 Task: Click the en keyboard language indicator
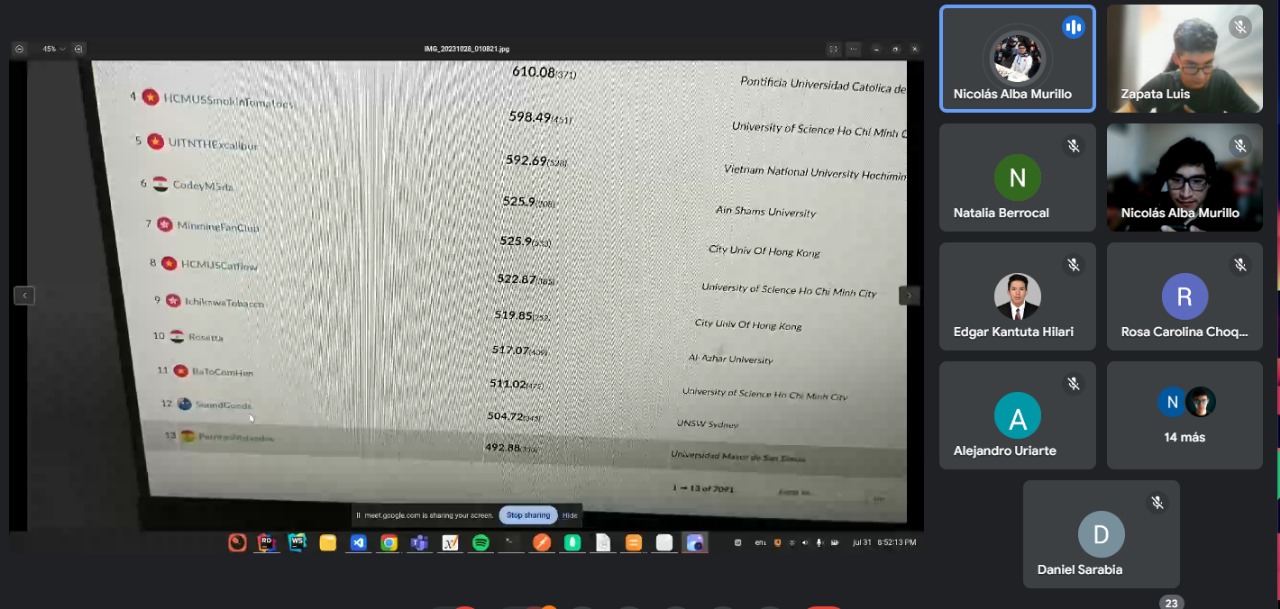pos(760,543)
